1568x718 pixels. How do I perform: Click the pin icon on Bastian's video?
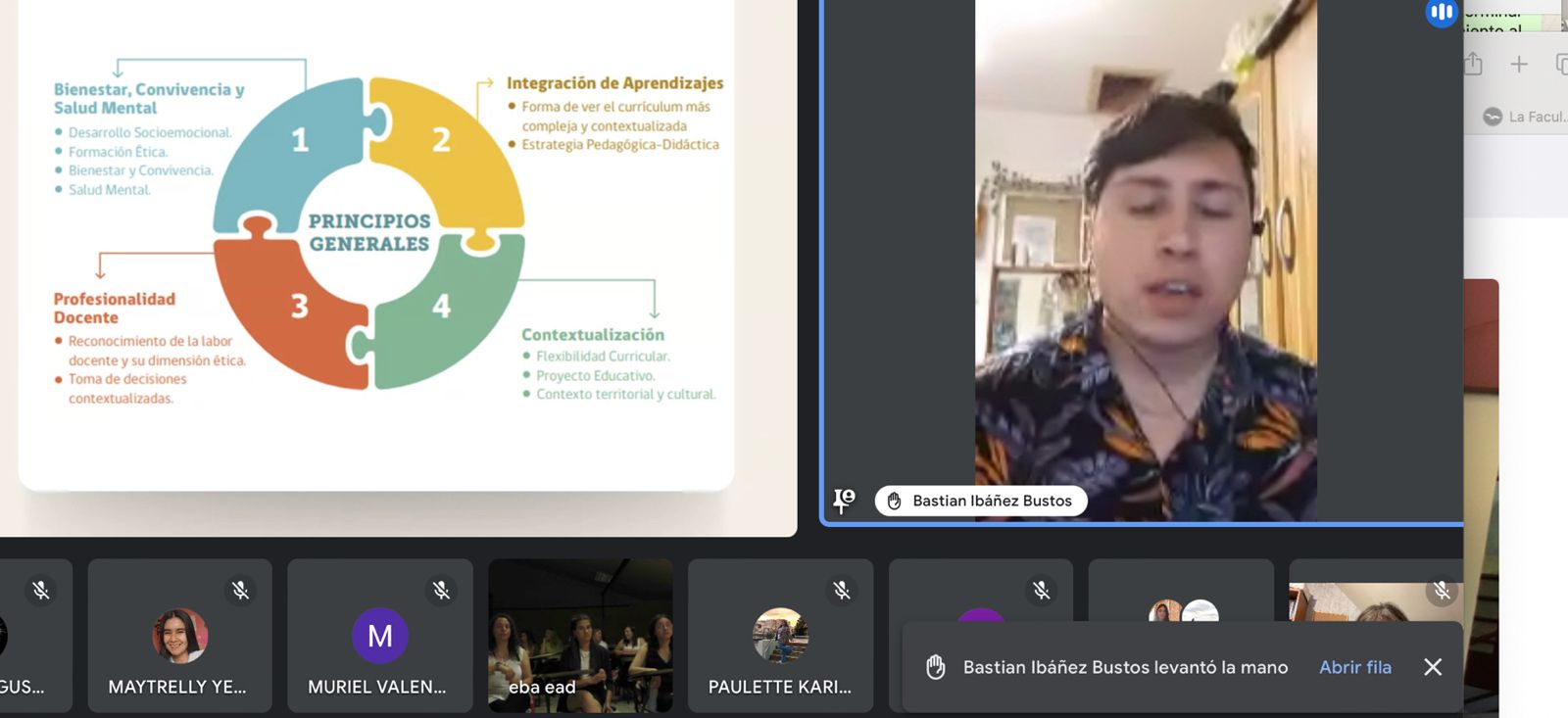pos(843,501)
